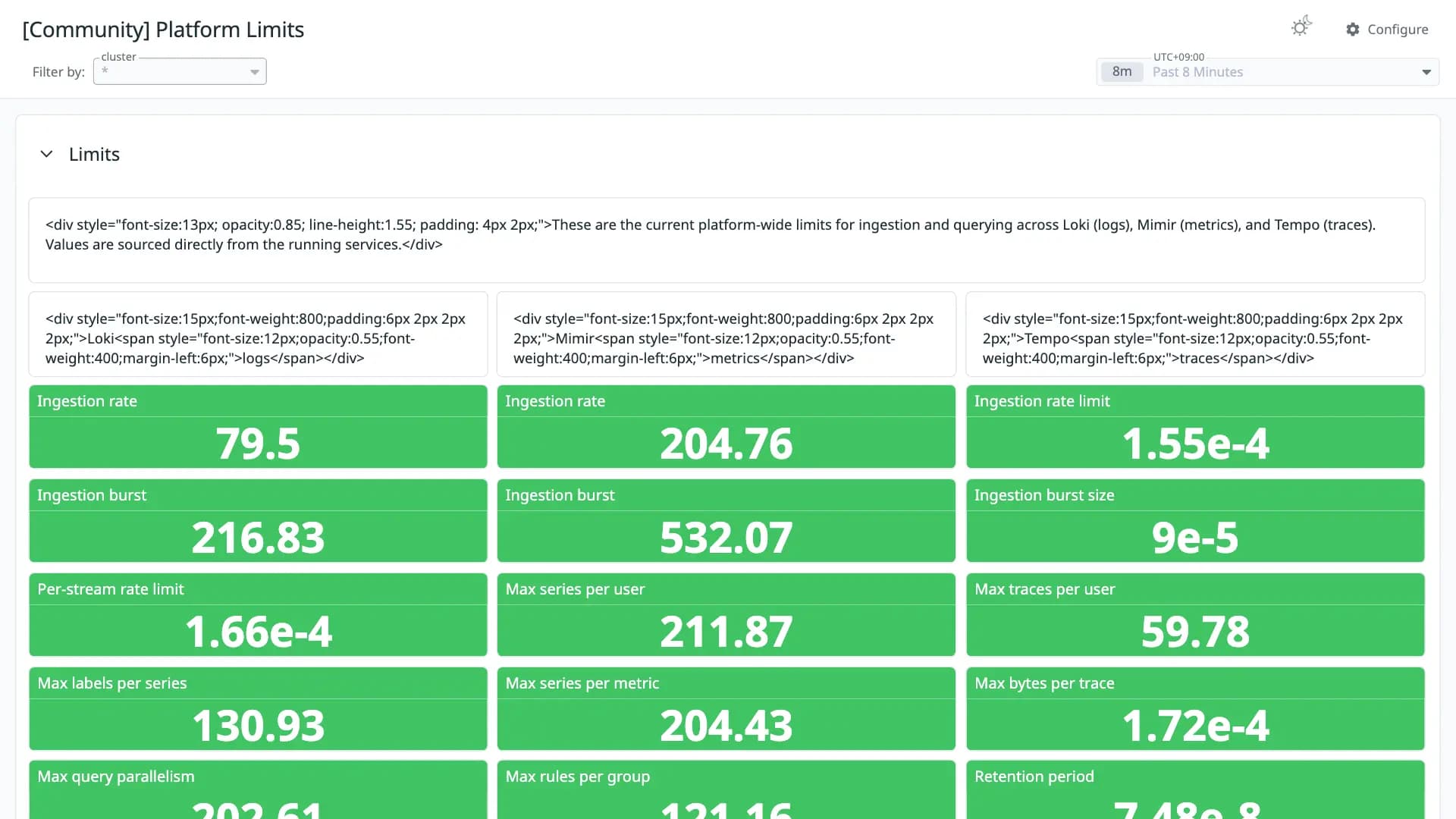The height and width of the screenshot is (819, 1456).
Task: Click the Max traces per user 59.78 value
Action: 1195,632
